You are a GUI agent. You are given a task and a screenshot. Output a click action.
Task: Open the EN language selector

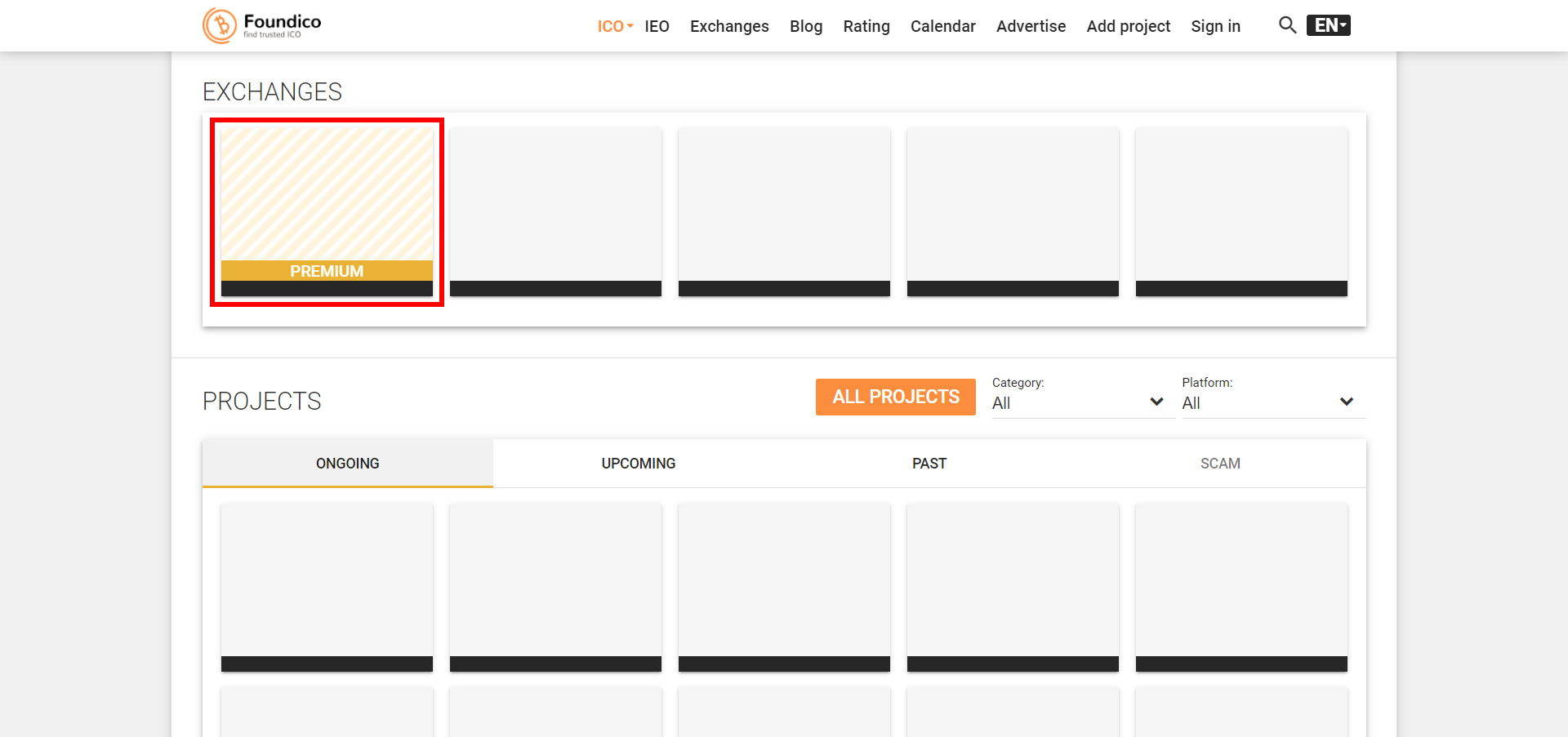click(x=1328, y=25)
